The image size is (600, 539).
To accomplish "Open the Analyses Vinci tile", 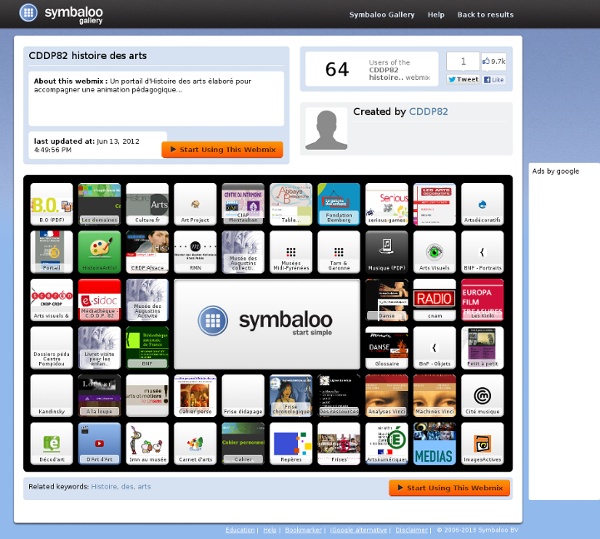I will click(x=387, y=395).
